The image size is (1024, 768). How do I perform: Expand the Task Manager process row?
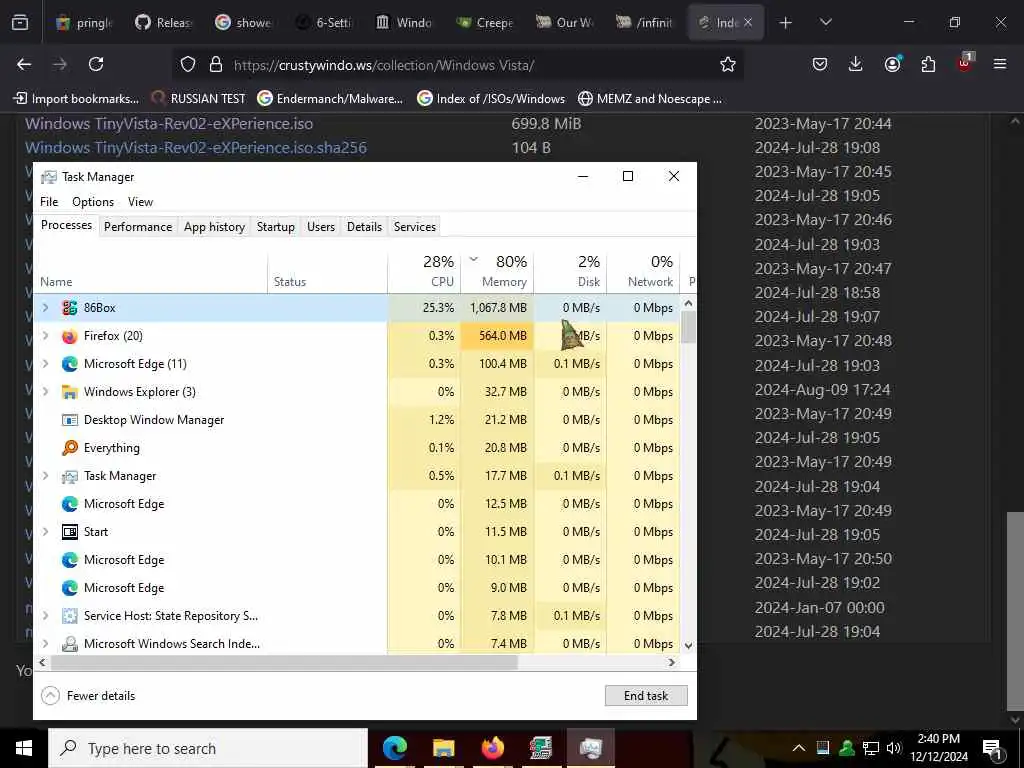click(x=46, y=476)
